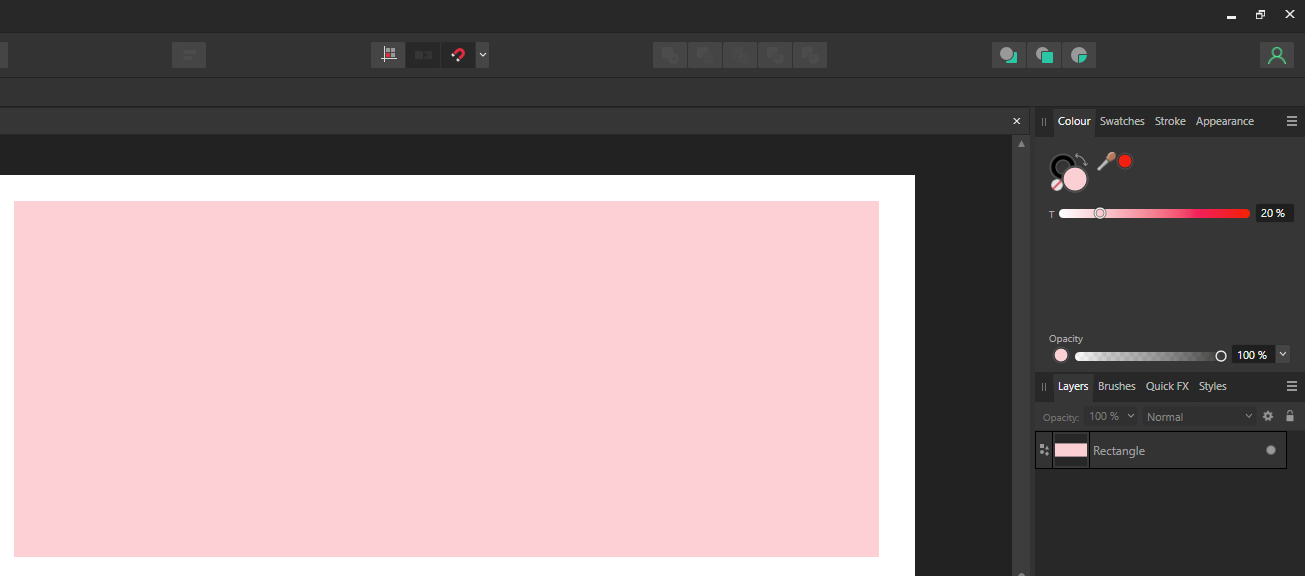1305x576 pixels.
Task: Click the account person icon
Action: [x=1277, y=55]
